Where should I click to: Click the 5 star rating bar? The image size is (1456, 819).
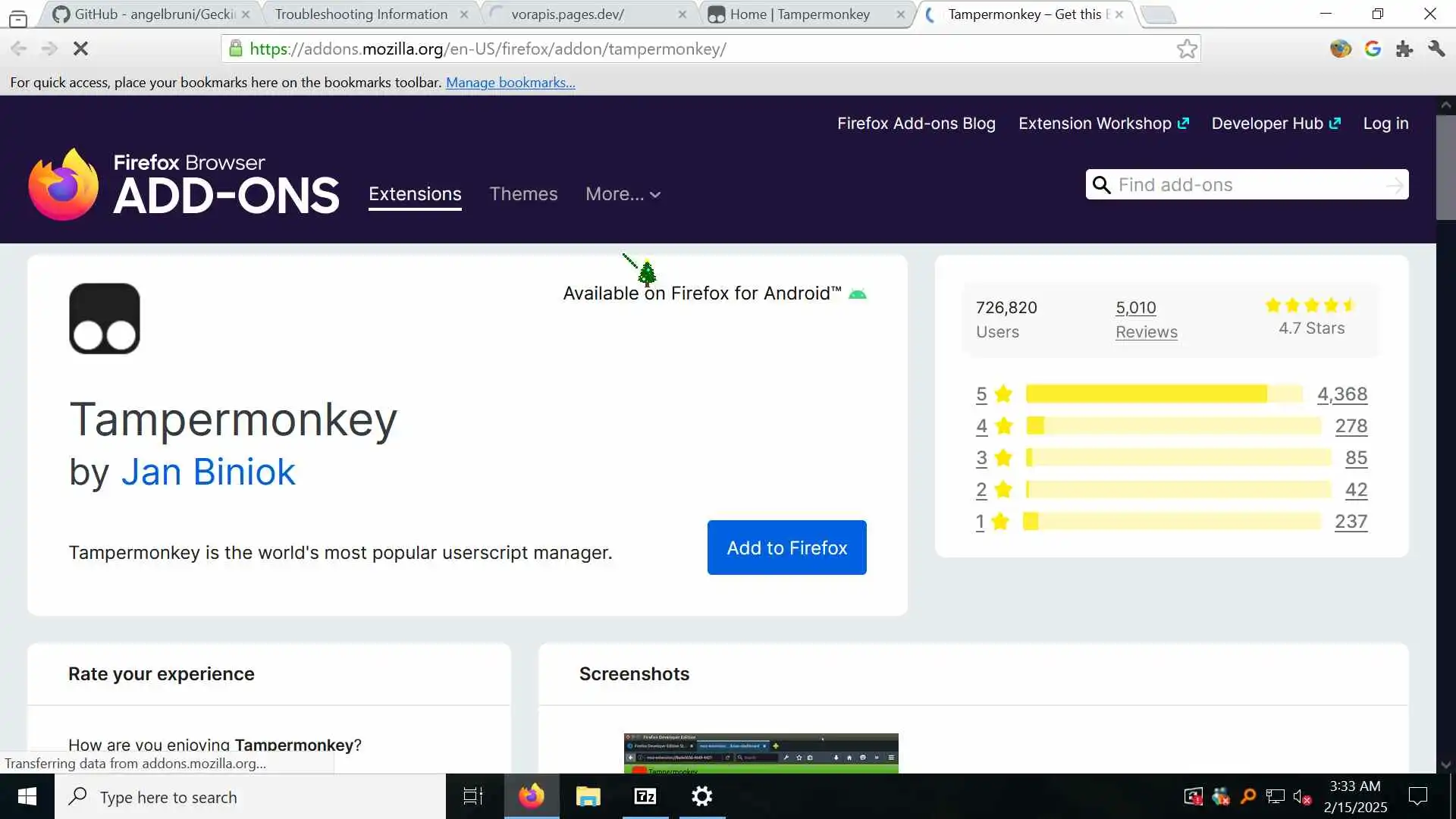(1163, 394)
